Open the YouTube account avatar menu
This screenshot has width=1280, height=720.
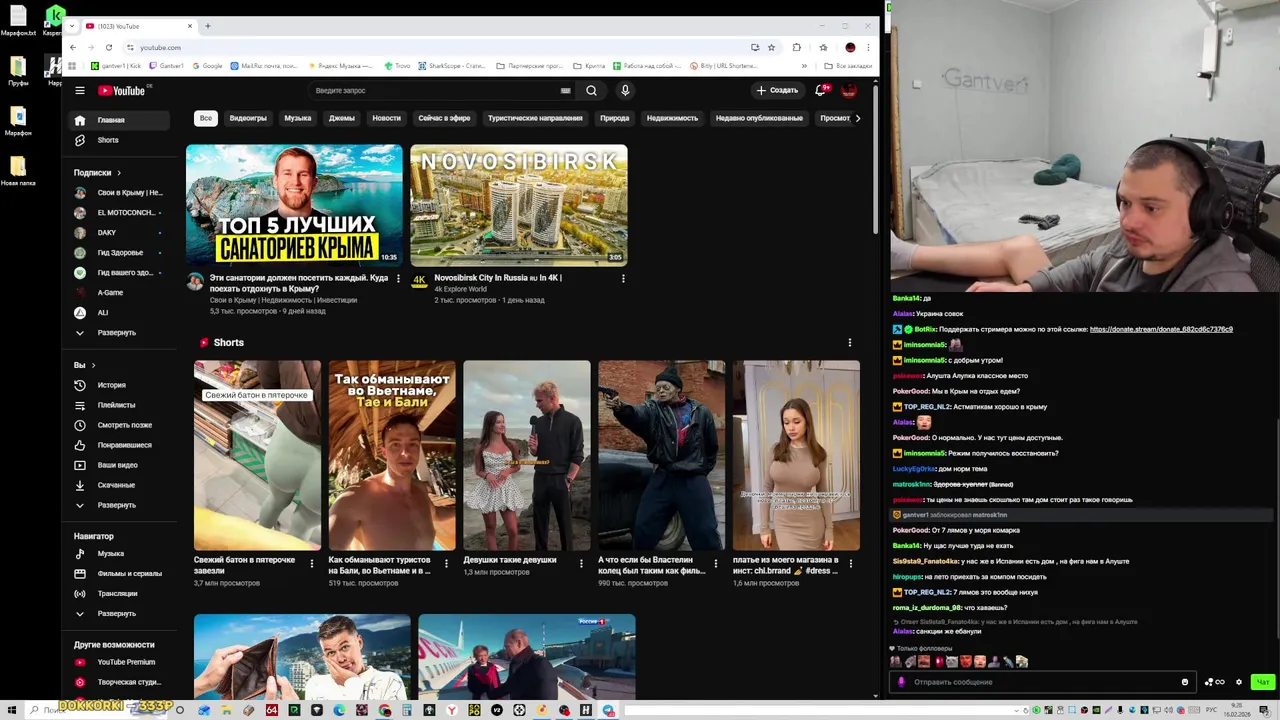tap(849, 90)
